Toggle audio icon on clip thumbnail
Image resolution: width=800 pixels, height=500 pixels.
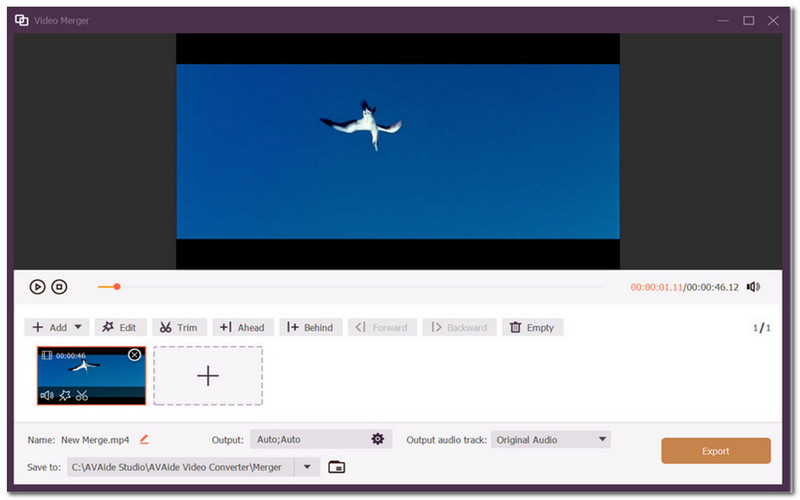[46, 395]
